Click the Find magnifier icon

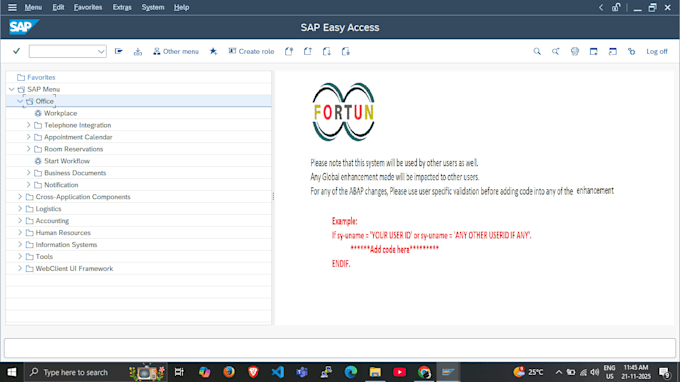tap(537, 51)
